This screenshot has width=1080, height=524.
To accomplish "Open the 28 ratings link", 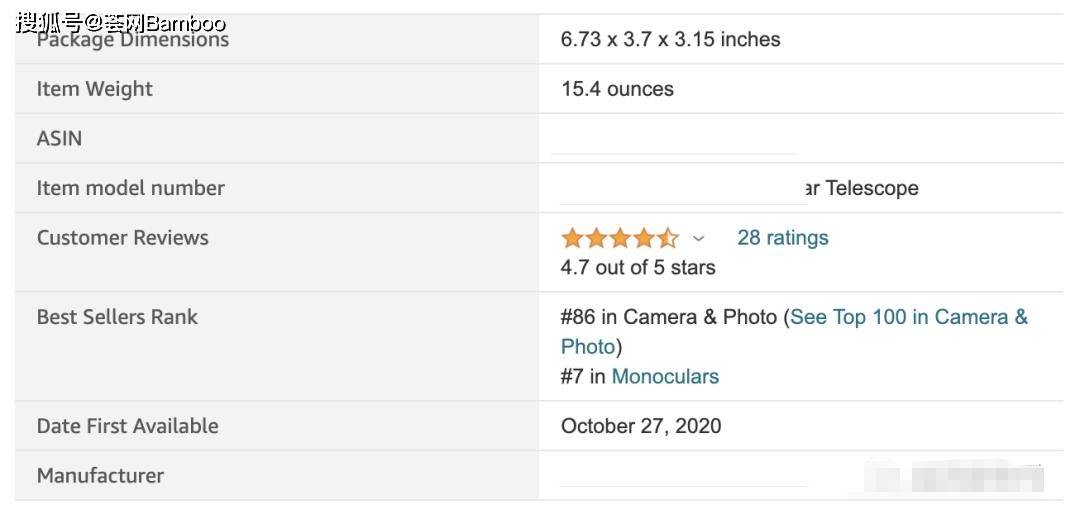I will pos(782,238).
